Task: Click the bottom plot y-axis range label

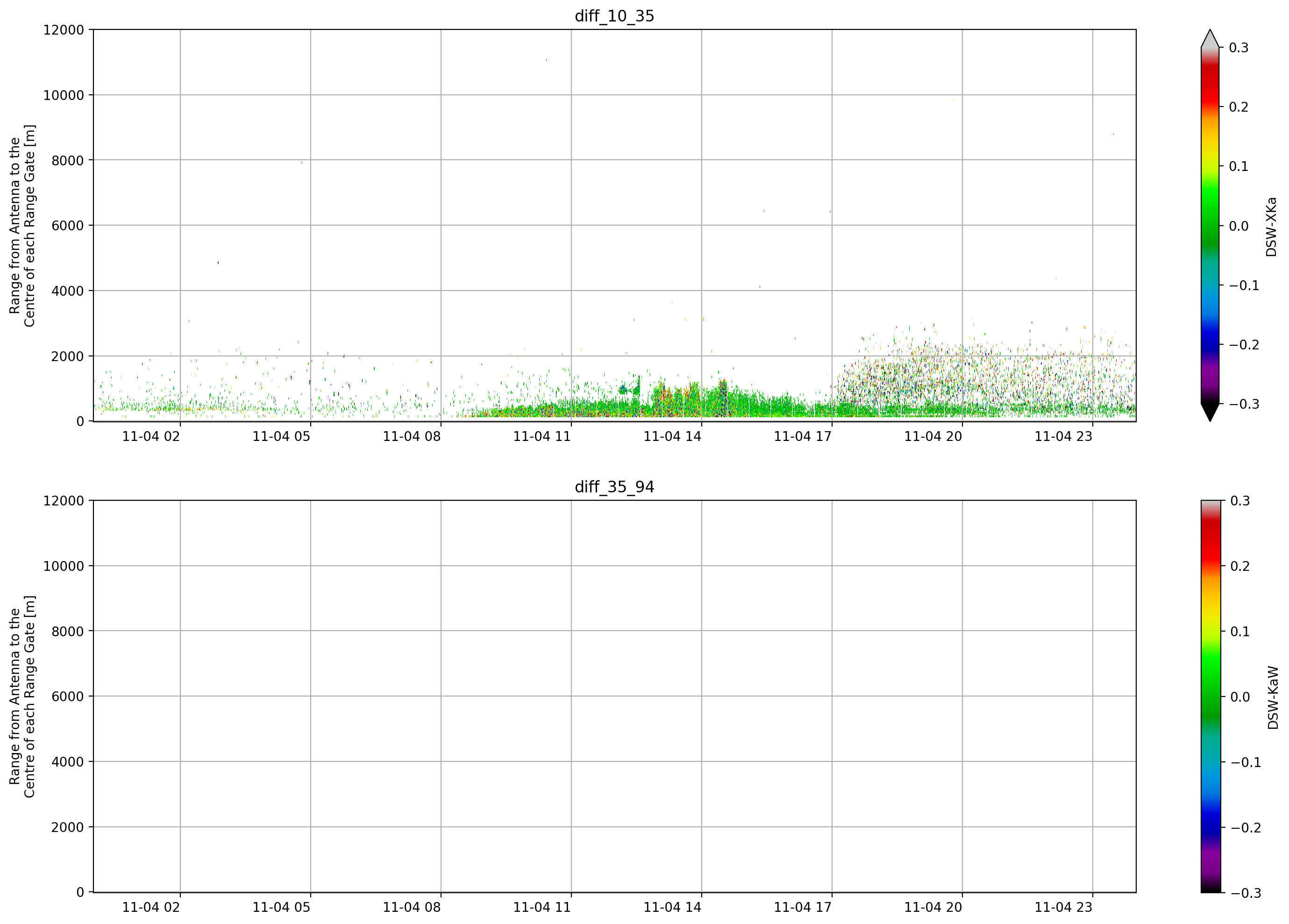Action: (22, 697)
